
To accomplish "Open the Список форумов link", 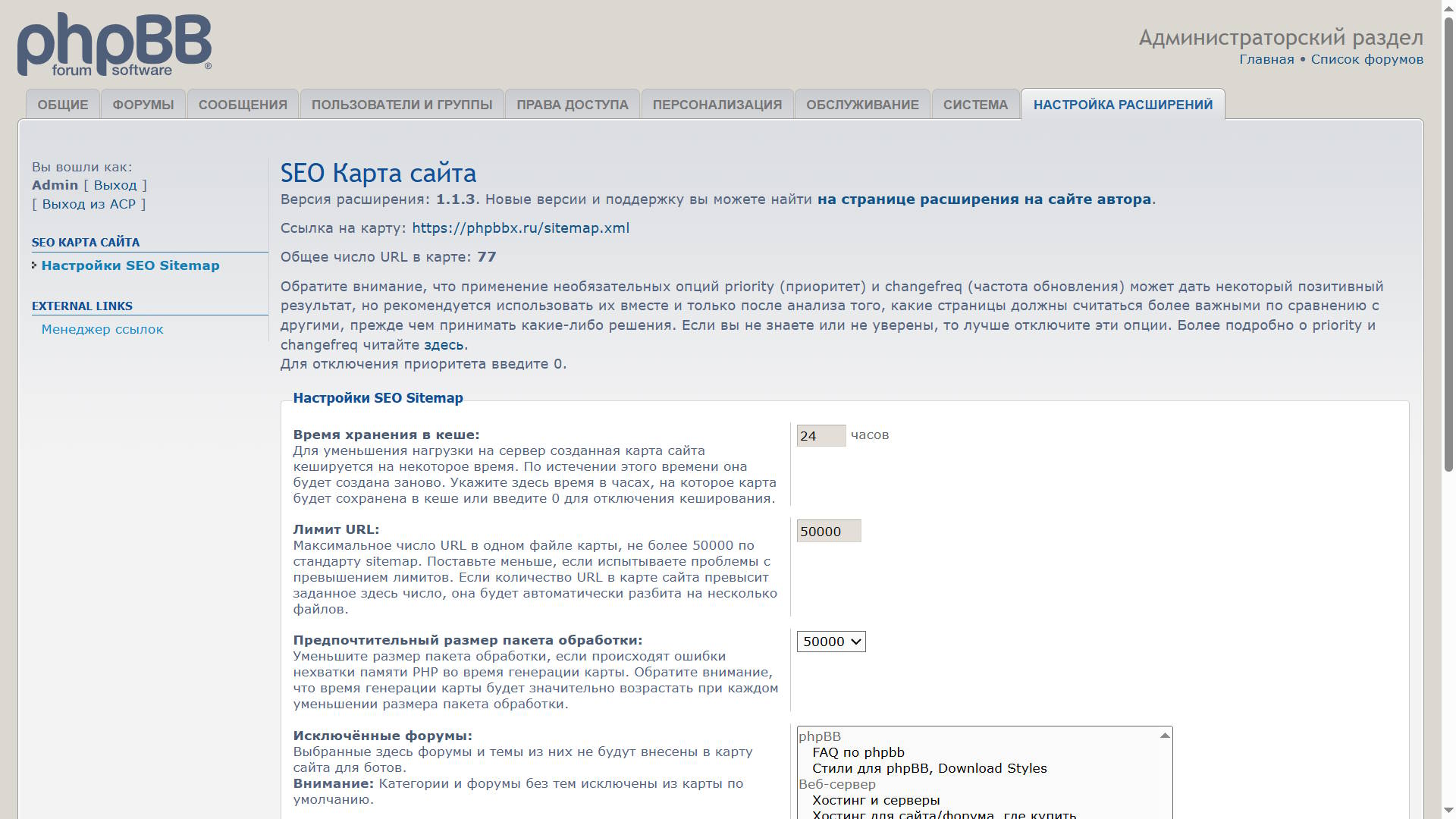I will 1367,60.
